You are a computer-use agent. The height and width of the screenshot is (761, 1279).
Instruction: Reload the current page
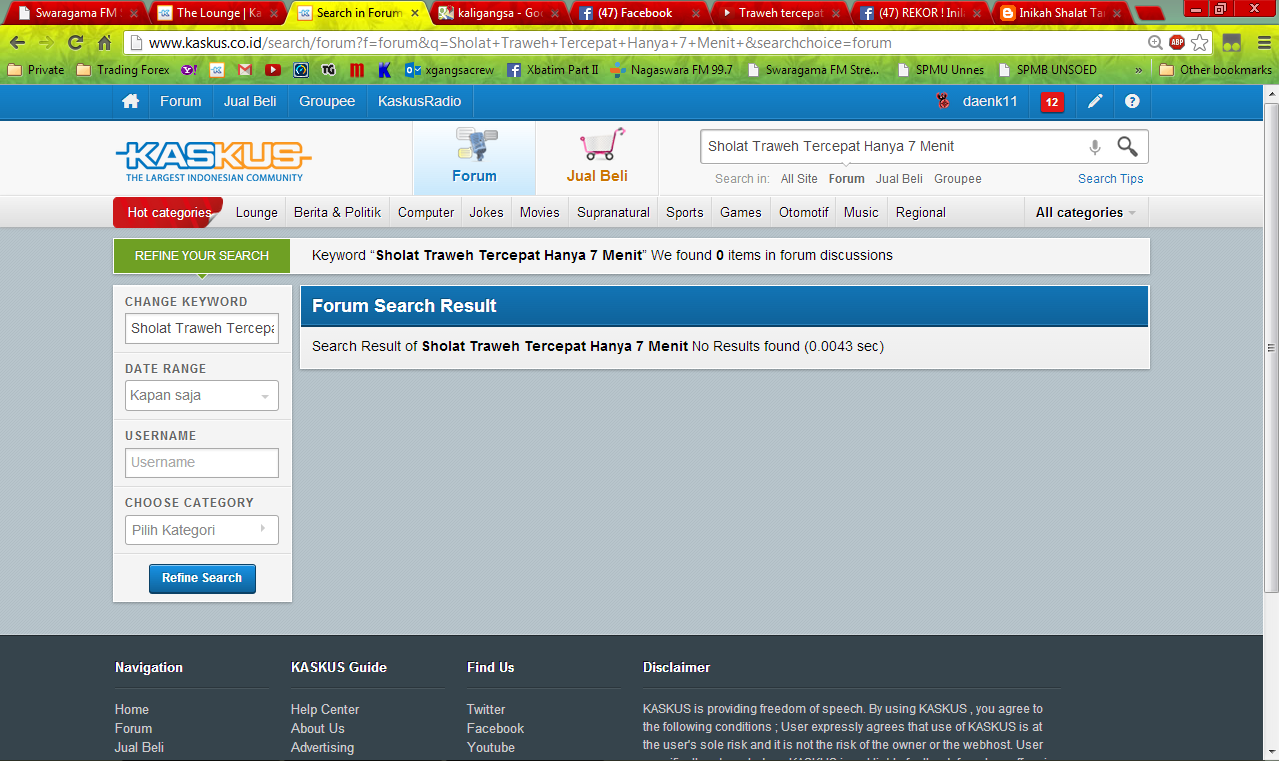(75, 43)
